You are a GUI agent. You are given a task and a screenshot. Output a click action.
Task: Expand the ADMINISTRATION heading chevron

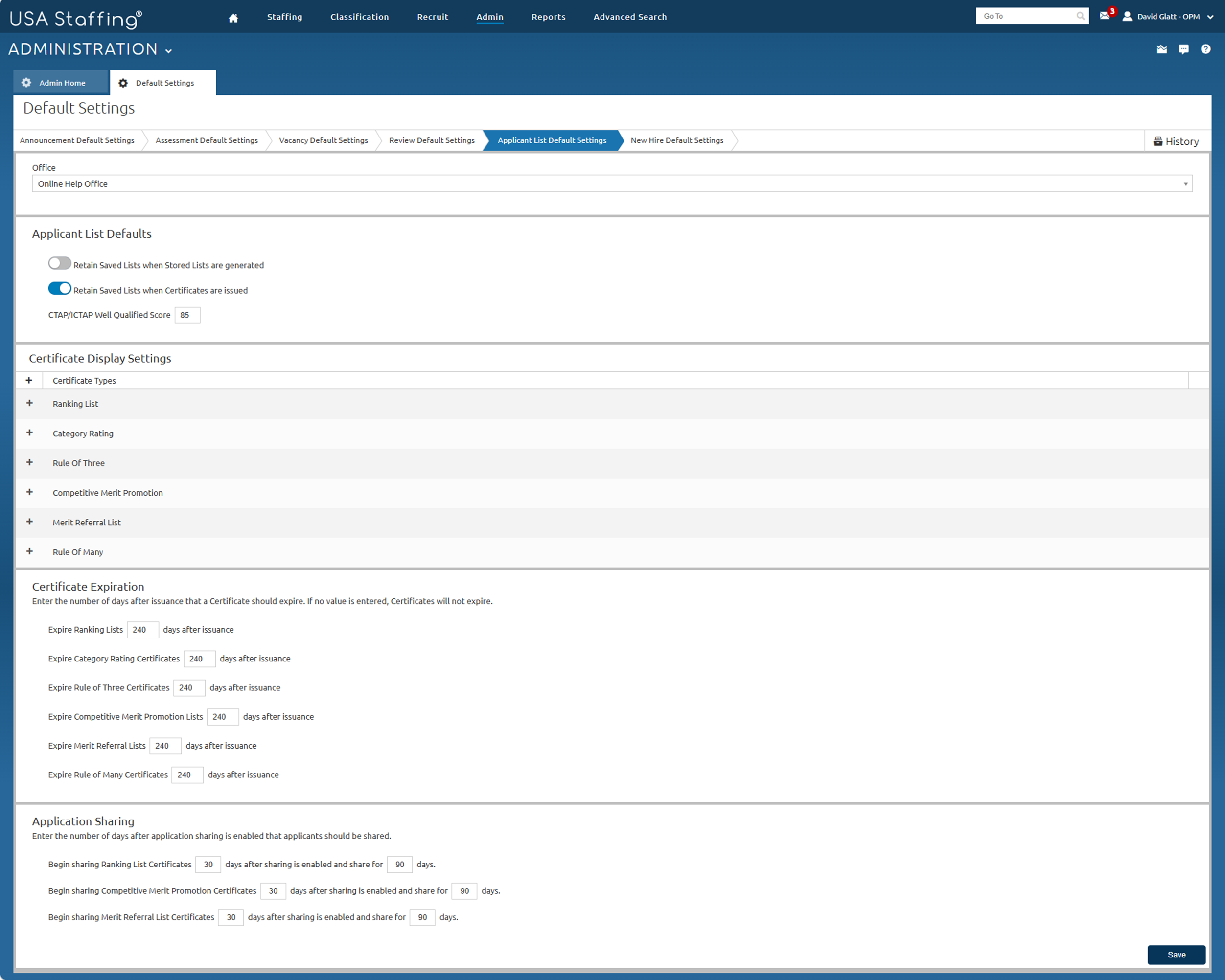coord(168,51)
